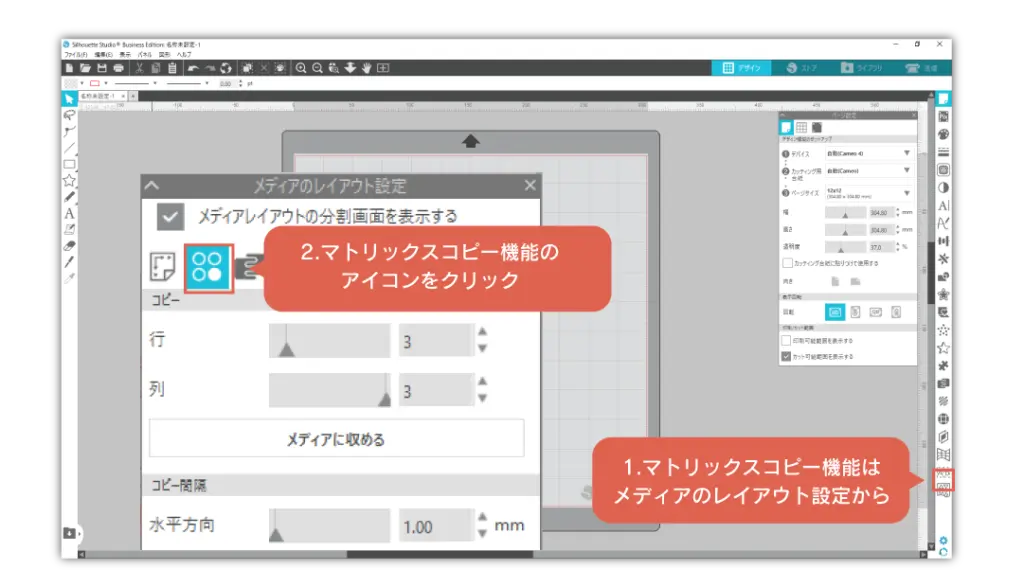Select the Text tool in left toolbar
Screen dimensions: 1024x588
69,213
